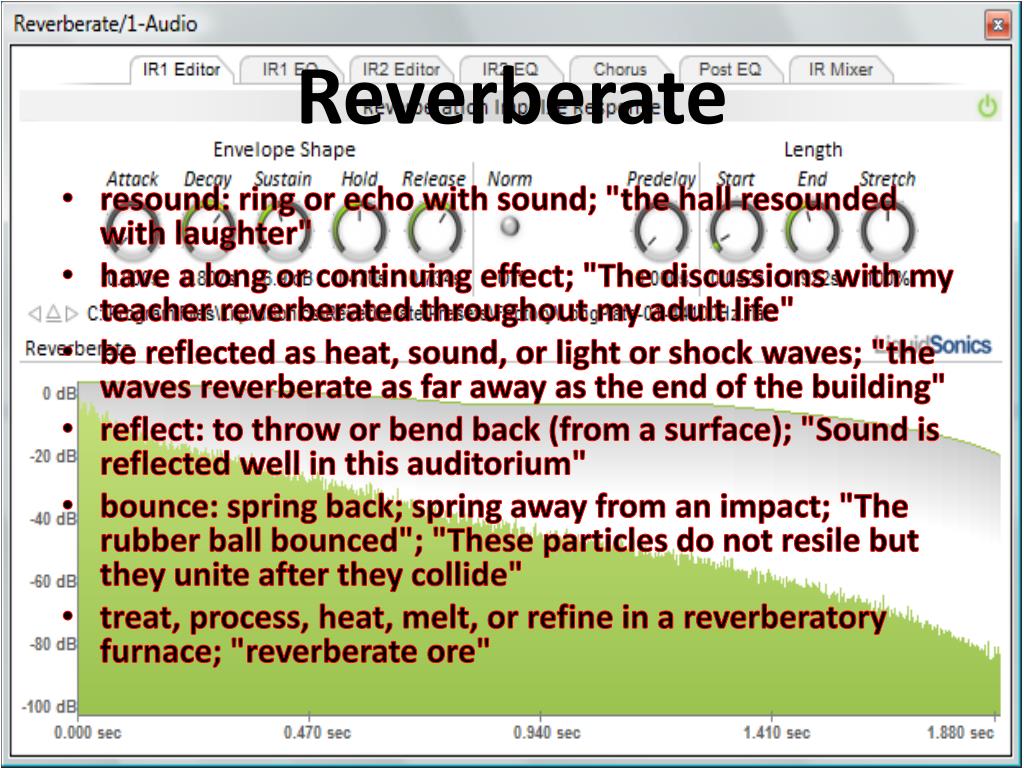Click the next impulse file right arrow
The width and height of the screenshot is (1024, 768).
point(72,314)
